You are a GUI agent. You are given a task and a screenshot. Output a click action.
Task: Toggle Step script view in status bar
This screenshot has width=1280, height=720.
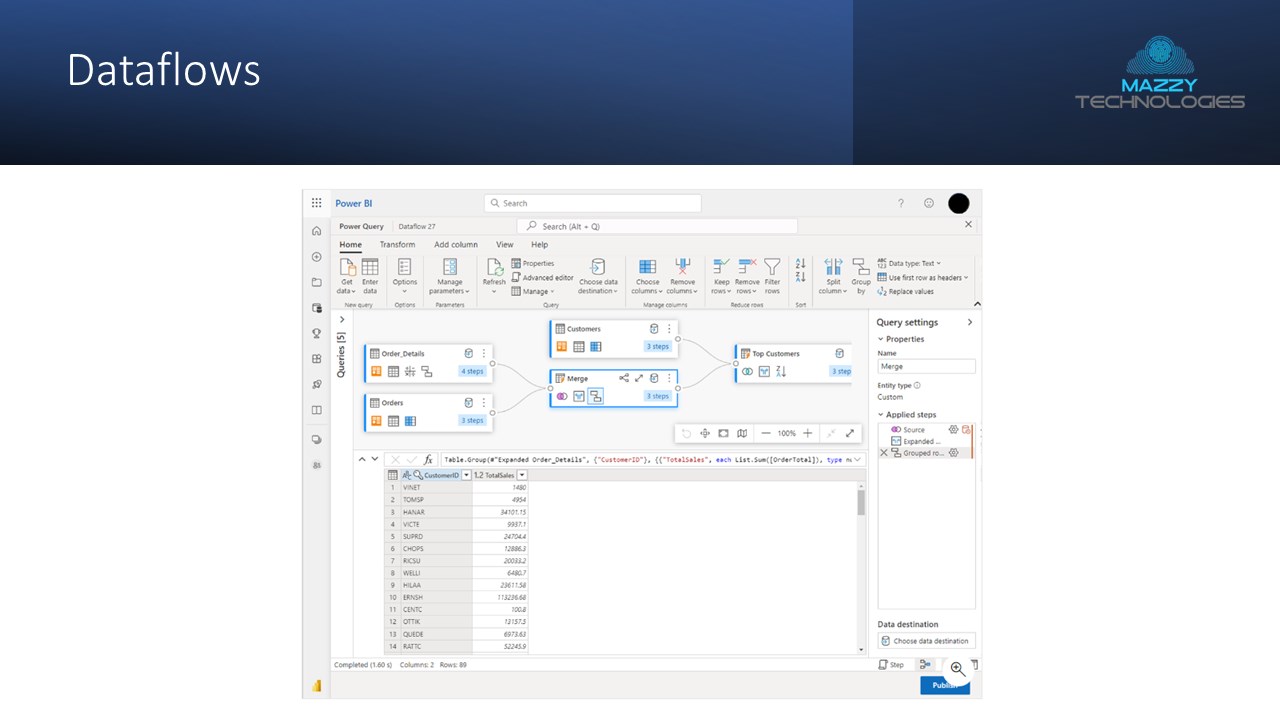tap(890, 665)
